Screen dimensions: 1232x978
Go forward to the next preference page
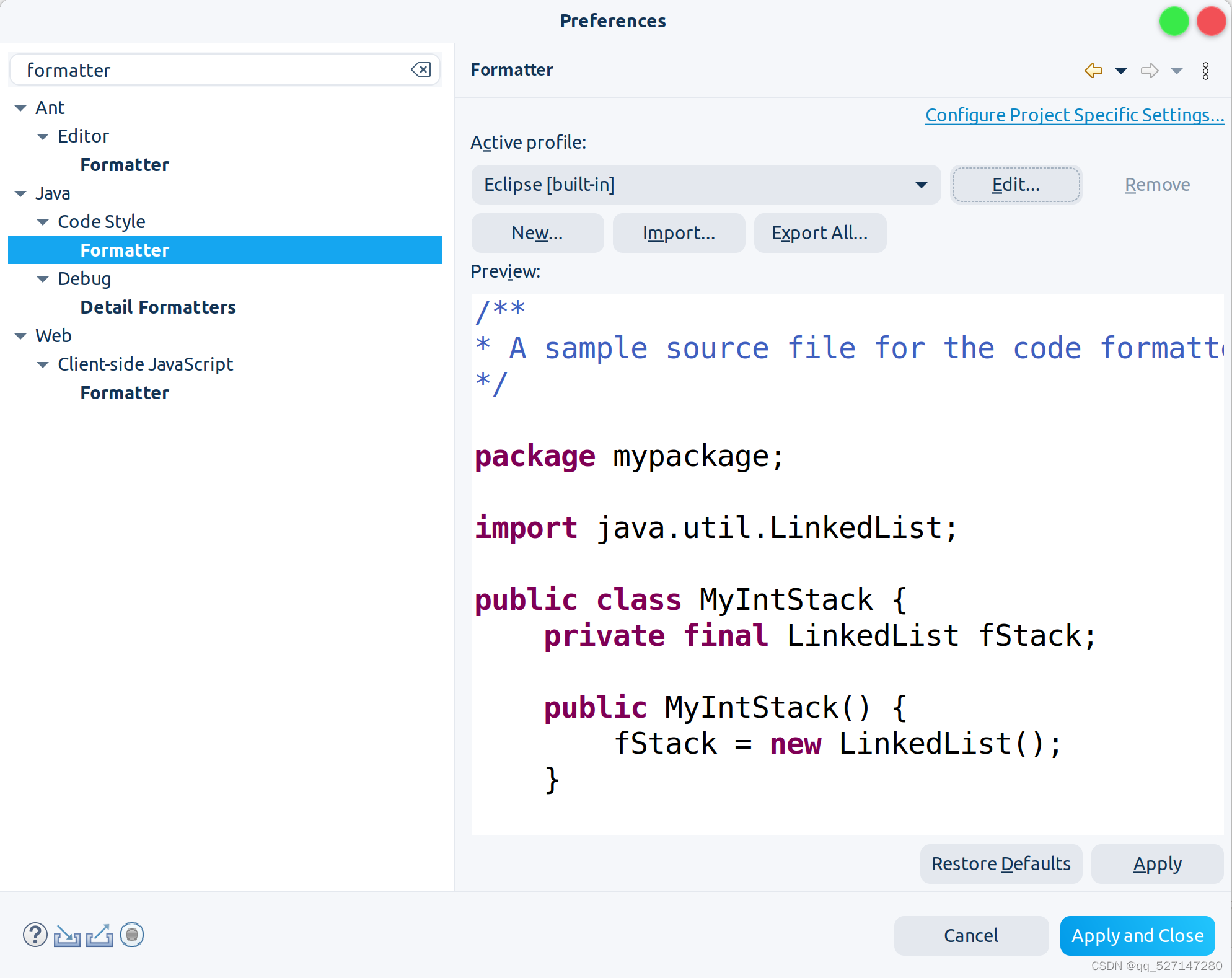click(1150, 71)
